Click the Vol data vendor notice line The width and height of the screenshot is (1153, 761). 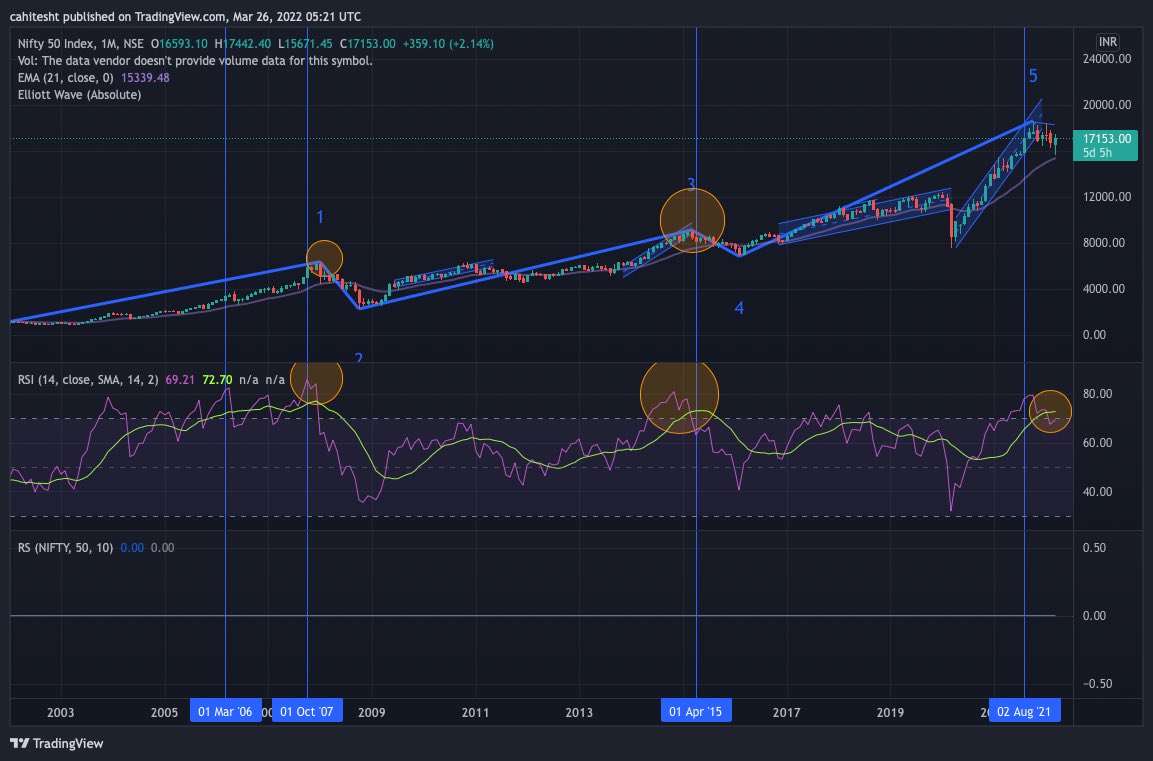click(x=195, y=60)
